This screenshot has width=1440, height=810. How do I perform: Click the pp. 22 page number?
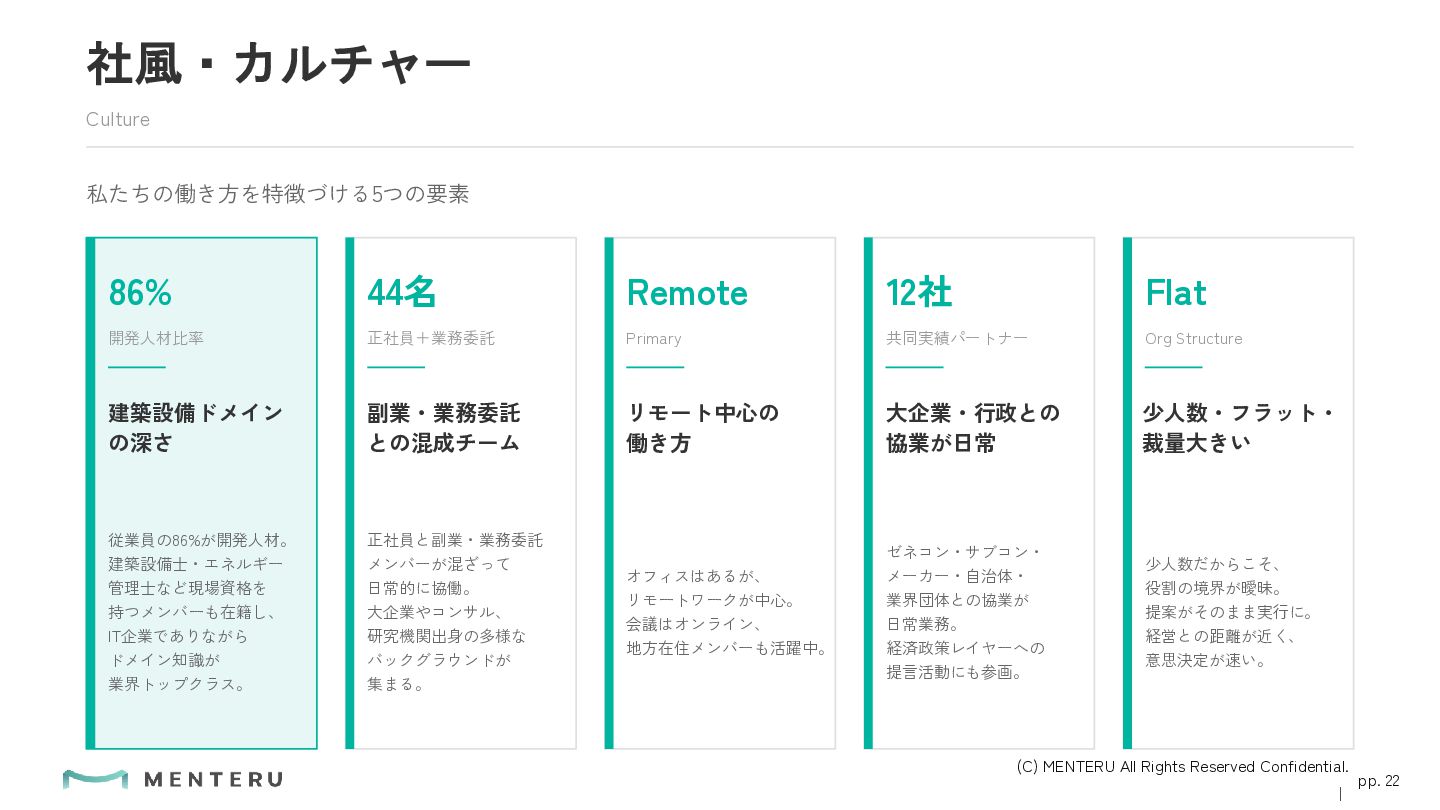pos(1379,781)
